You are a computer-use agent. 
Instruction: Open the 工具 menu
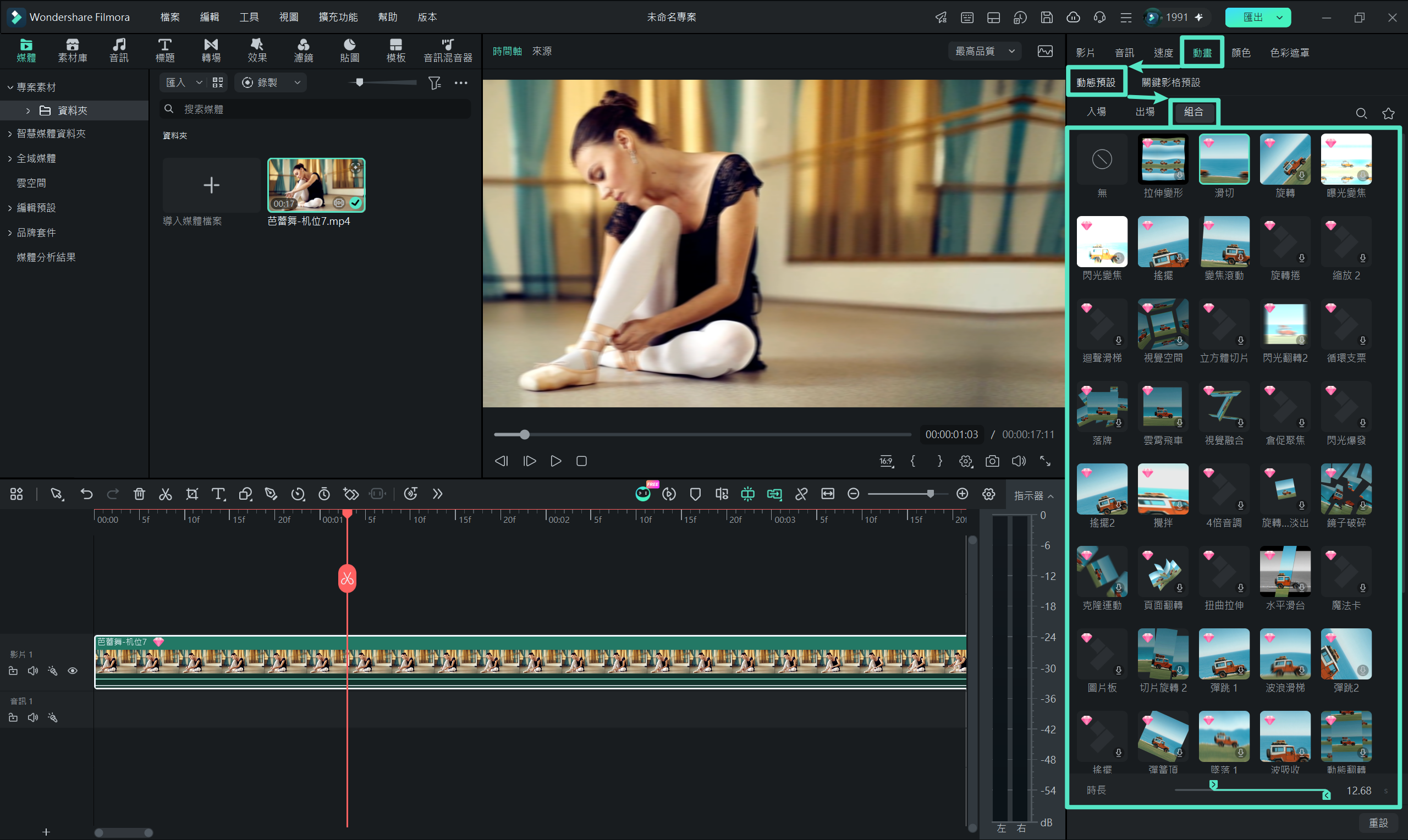[x=249, y=17]
